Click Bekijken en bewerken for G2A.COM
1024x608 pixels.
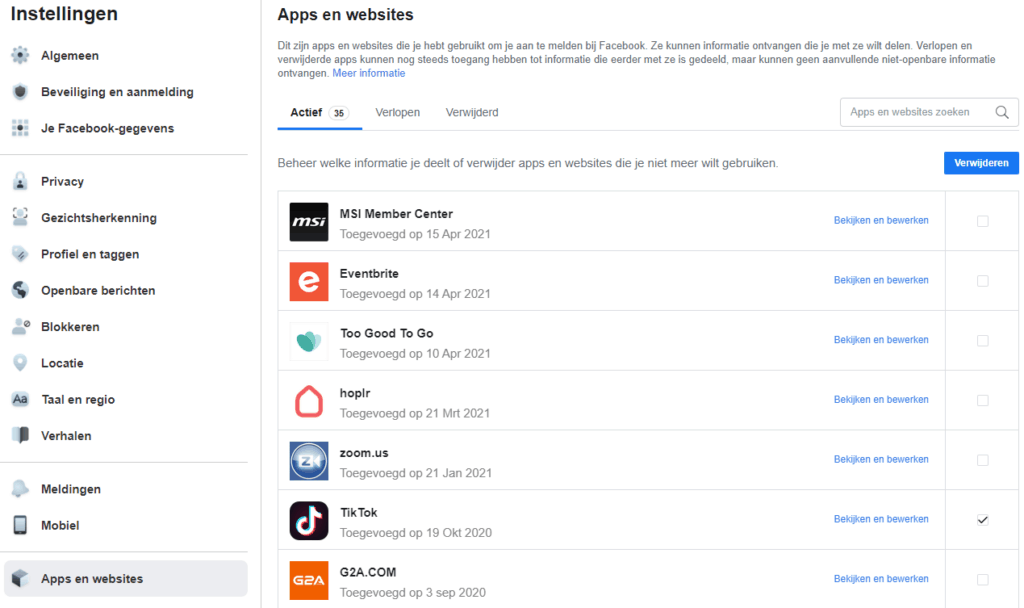coord(881,579)
